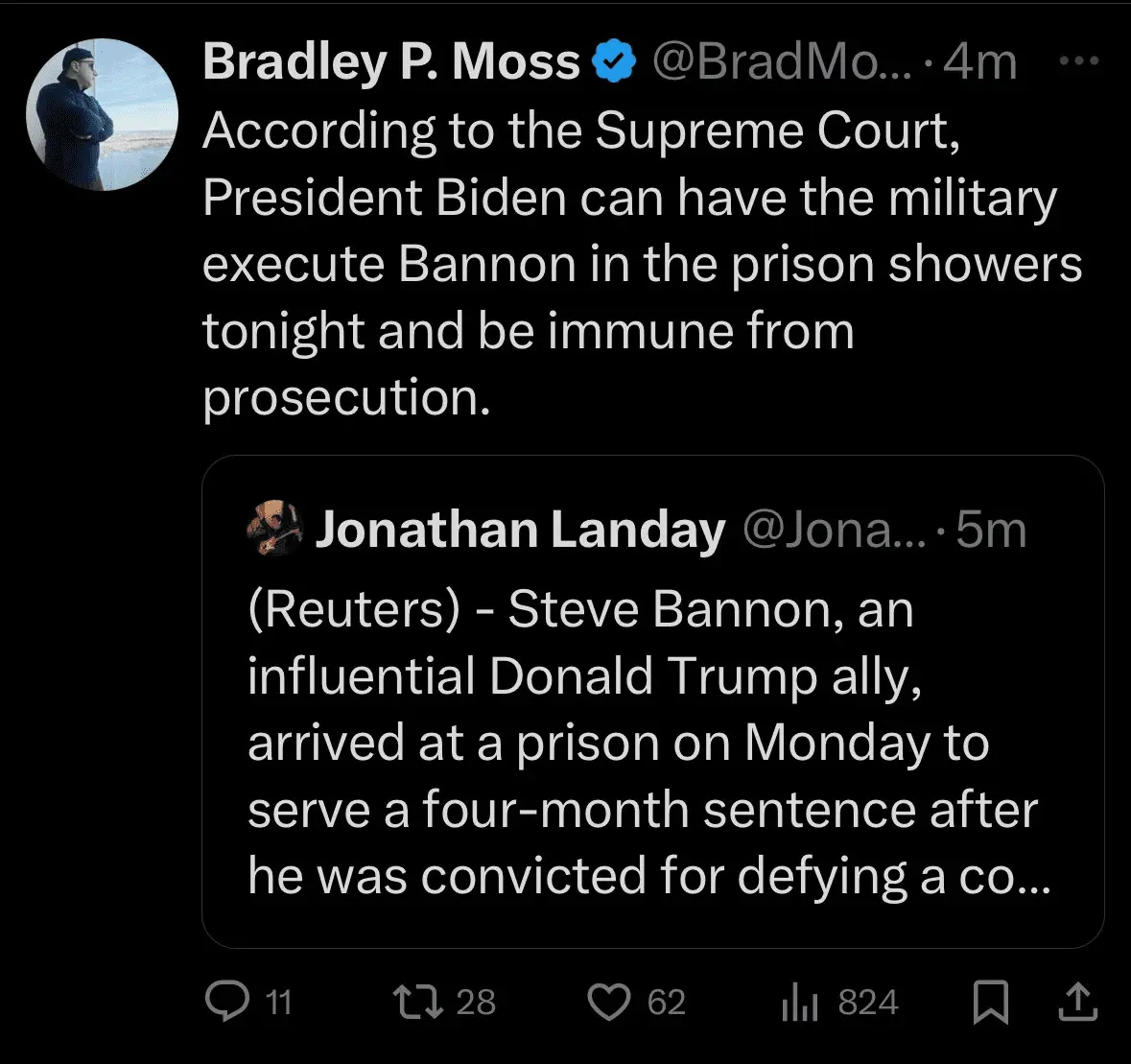Open view analytics bar chart icon

pos(799,1003)
